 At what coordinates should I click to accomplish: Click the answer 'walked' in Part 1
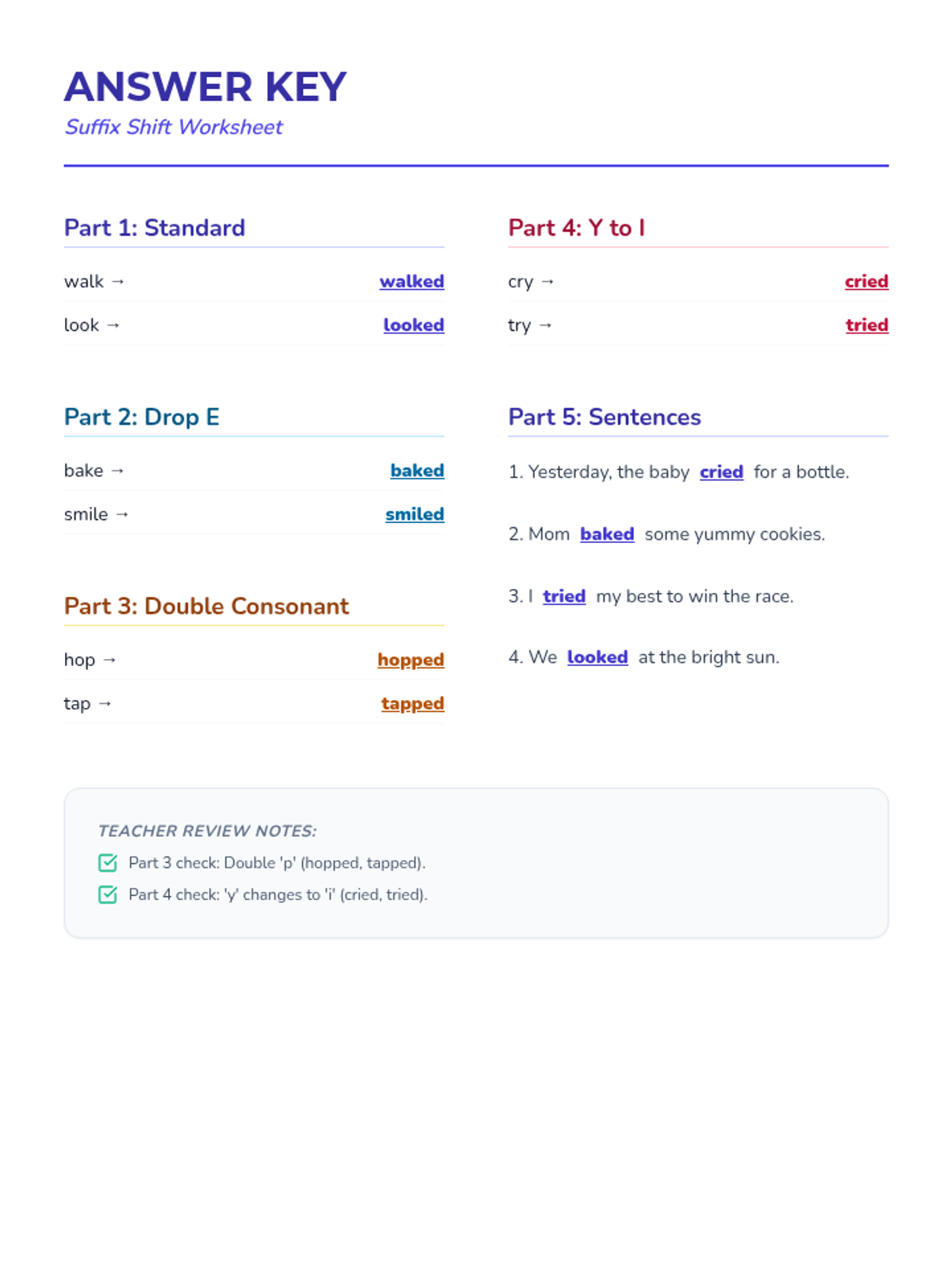[x=412, y=282]
